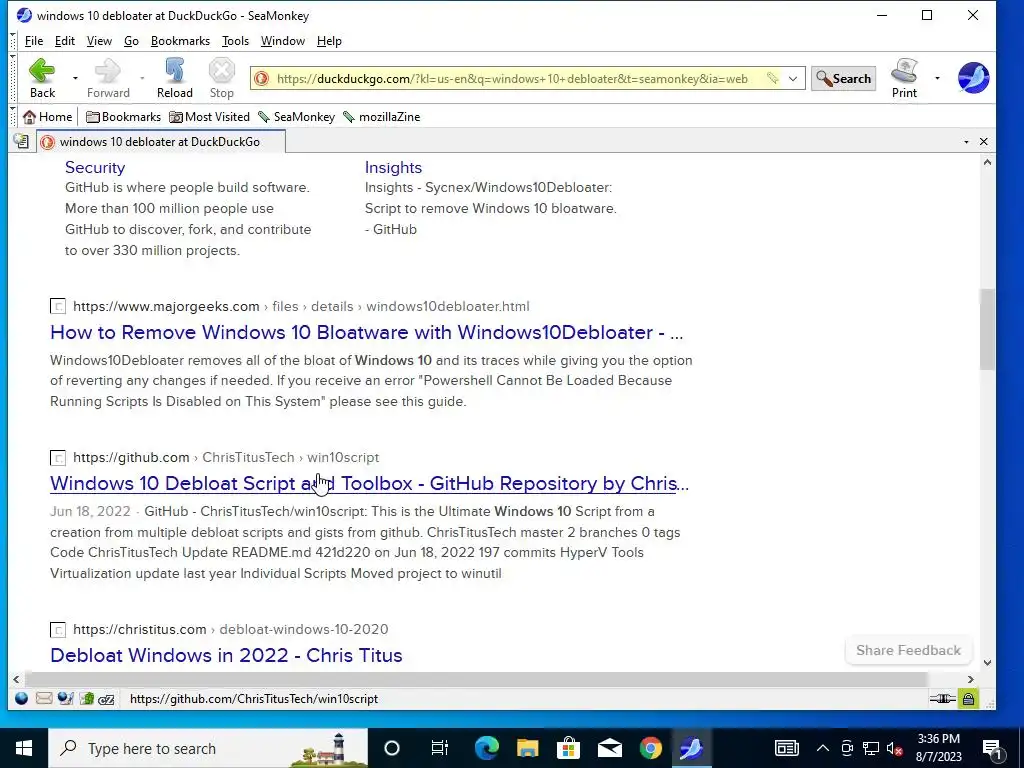The width and height of the screenshot is (1024, 768).
Task: Open the Bookmarks menu
Action: 180,40
